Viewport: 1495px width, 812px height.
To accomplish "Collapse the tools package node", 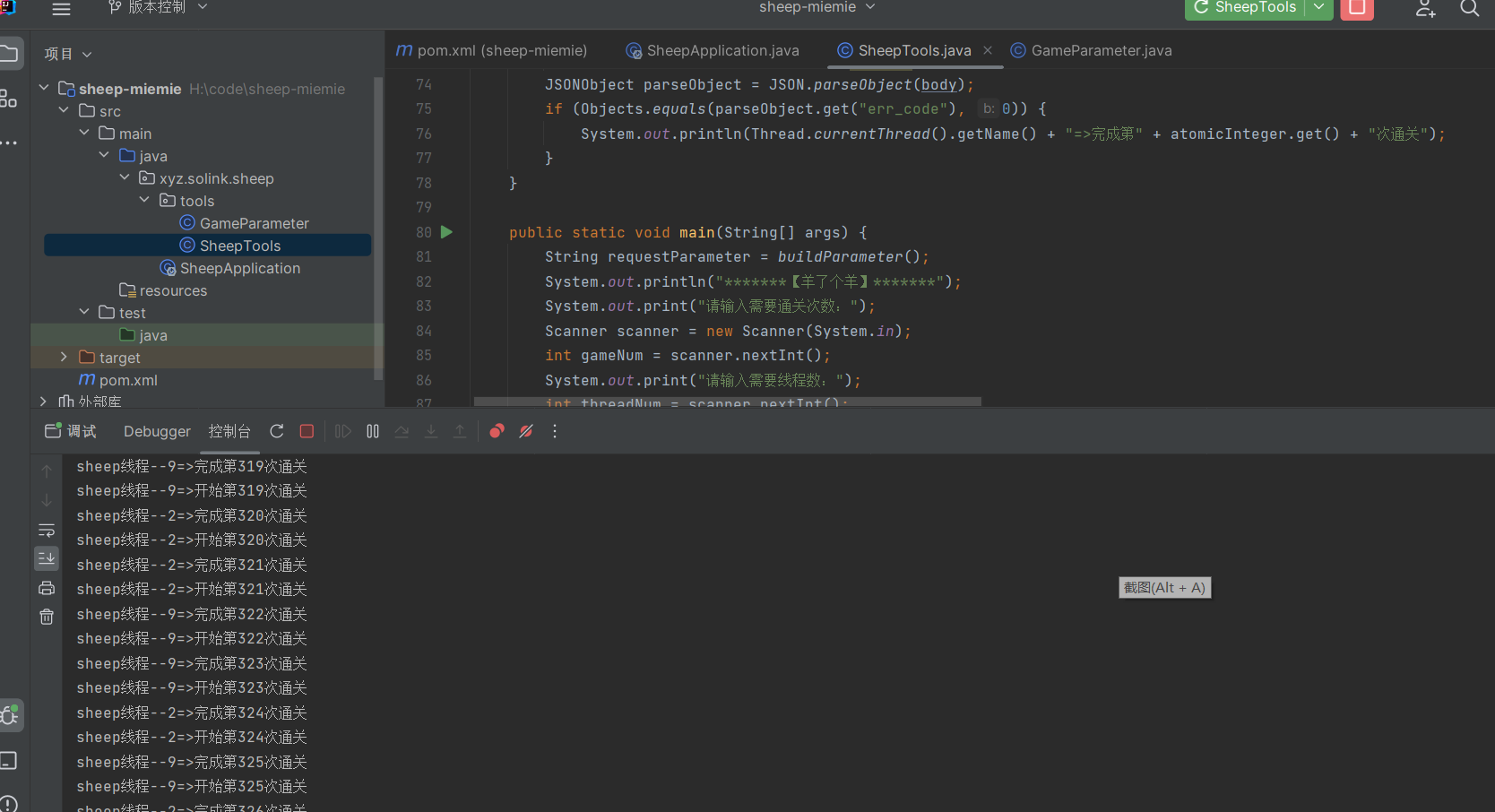I will [x=144, y=200].
